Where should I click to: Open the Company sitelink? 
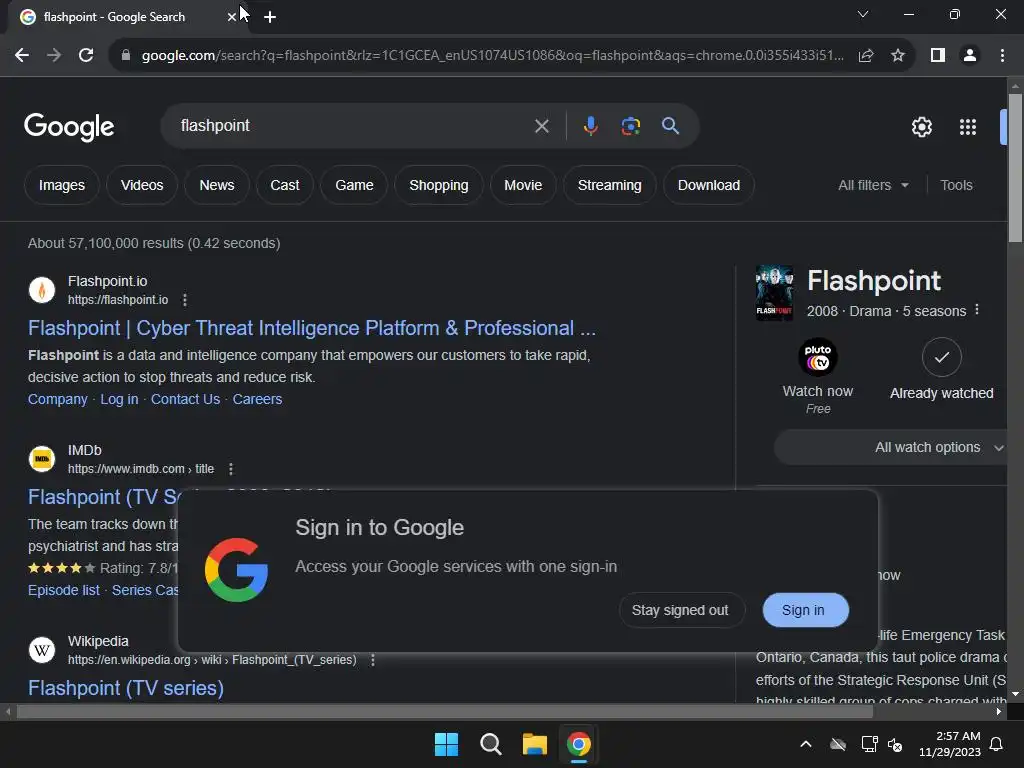(x=57, y=399)
